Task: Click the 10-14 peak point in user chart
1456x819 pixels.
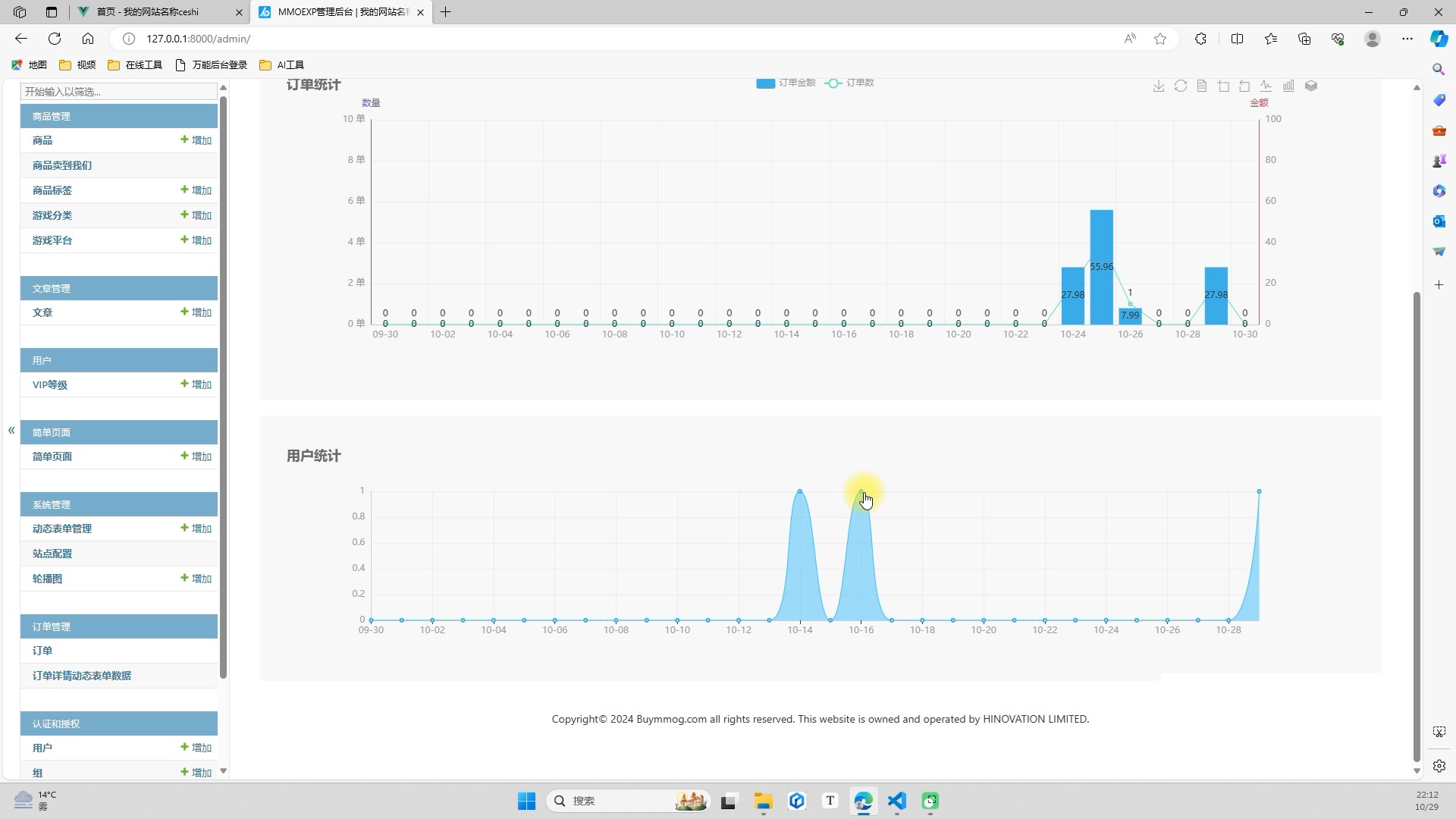Action: (799, 491)
